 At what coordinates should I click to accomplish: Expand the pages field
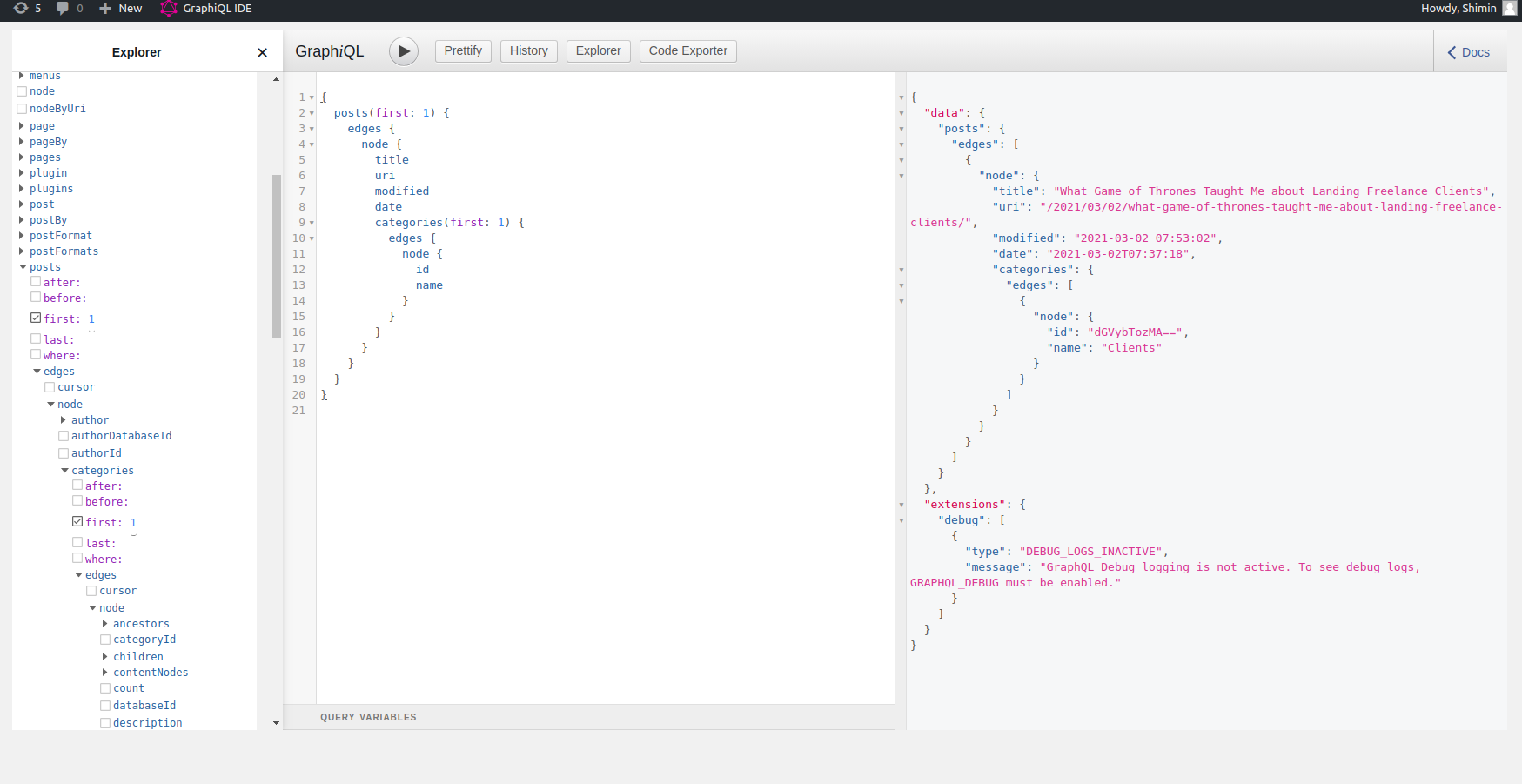click(22, 157)
